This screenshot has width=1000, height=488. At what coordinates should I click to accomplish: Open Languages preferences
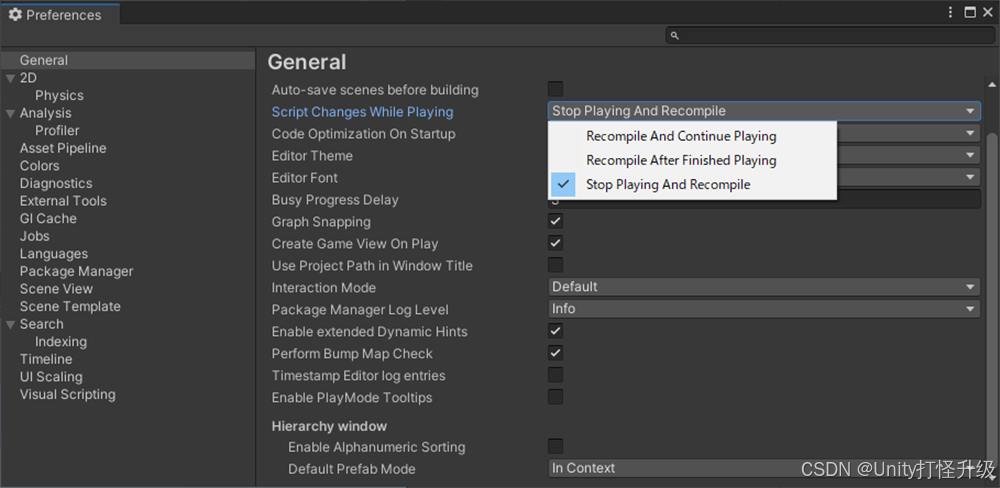(x=54, y=254)
